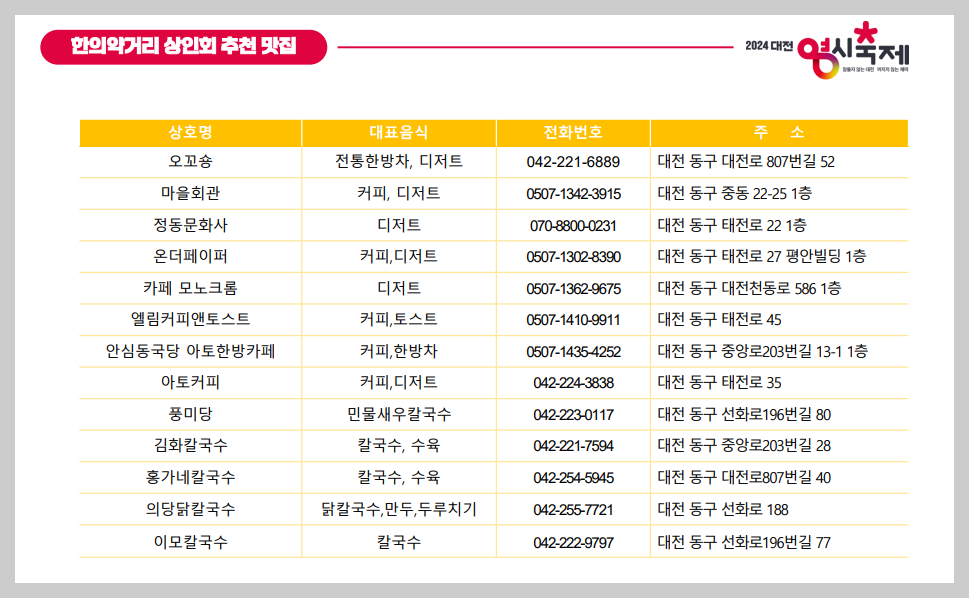Click phone number 042-221-6889
This screenshot has width=969, height=598.
tap(573, 162)
